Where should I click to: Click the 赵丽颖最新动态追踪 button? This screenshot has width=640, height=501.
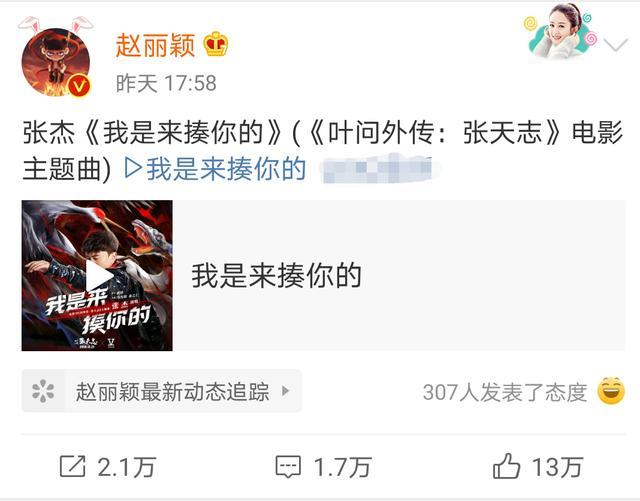(162, 391)
